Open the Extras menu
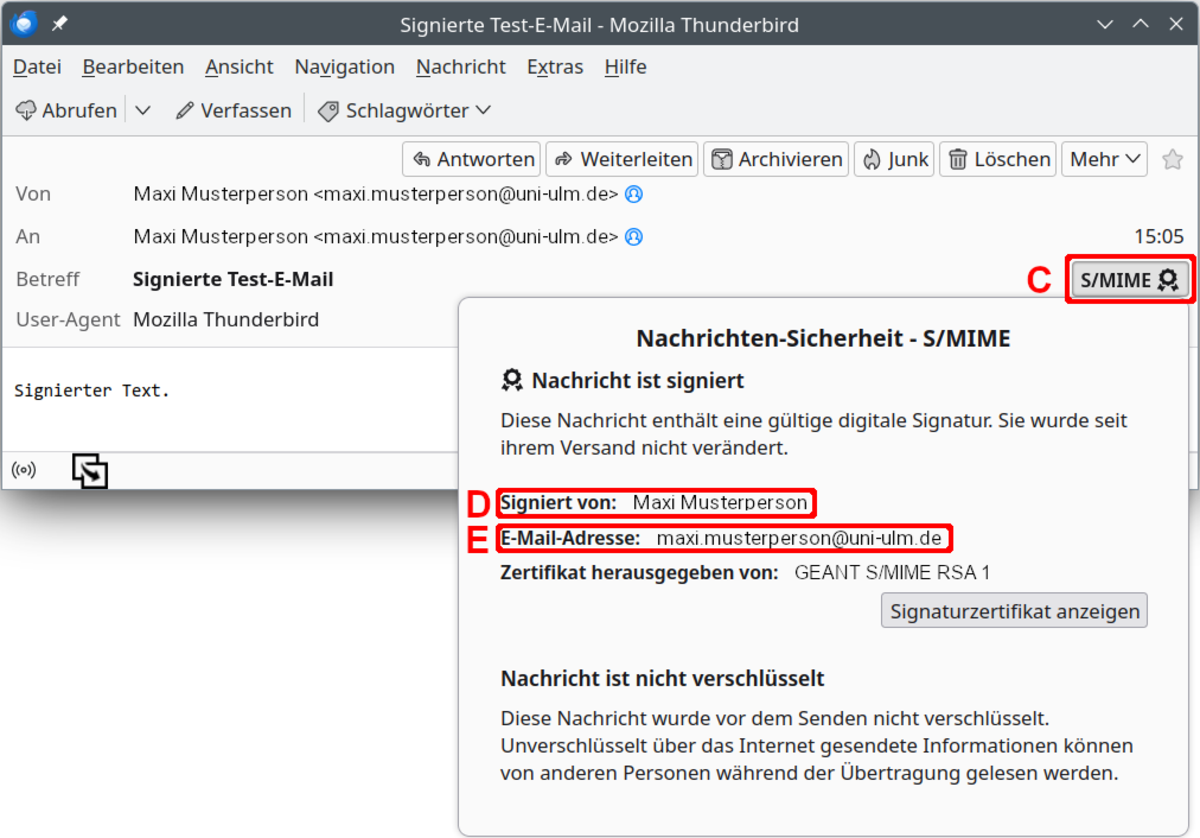This screenshot has width=1200, height=838. coord(555,67)
